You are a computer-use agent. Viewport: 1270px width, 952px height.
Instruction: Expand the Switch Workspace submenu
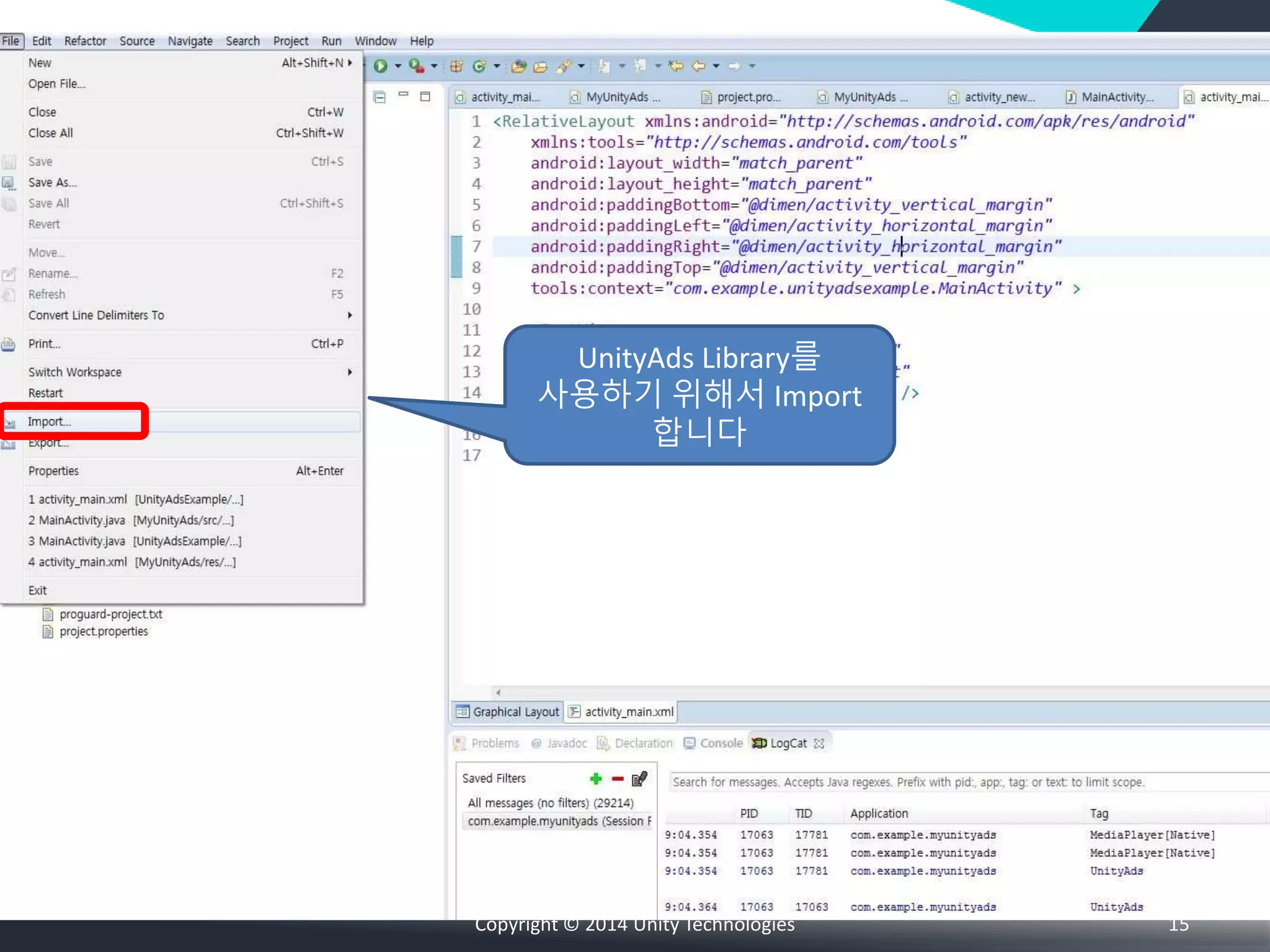tap(350, 372)
